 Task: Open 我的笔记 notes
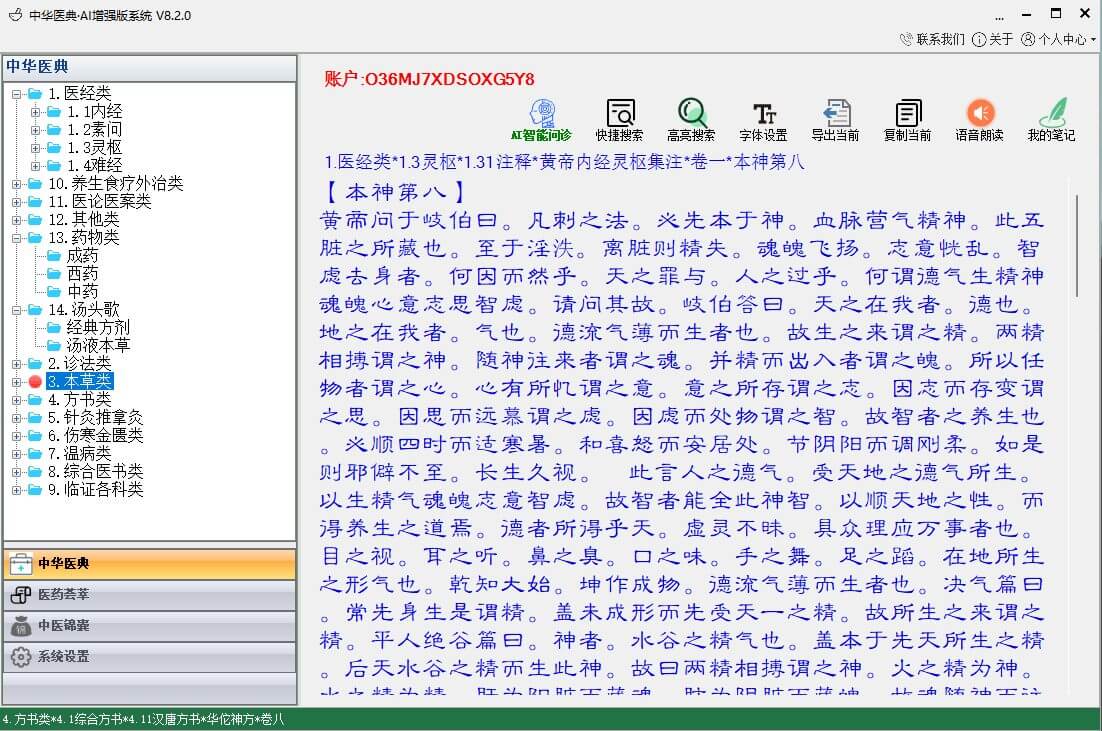[1051, 120]
